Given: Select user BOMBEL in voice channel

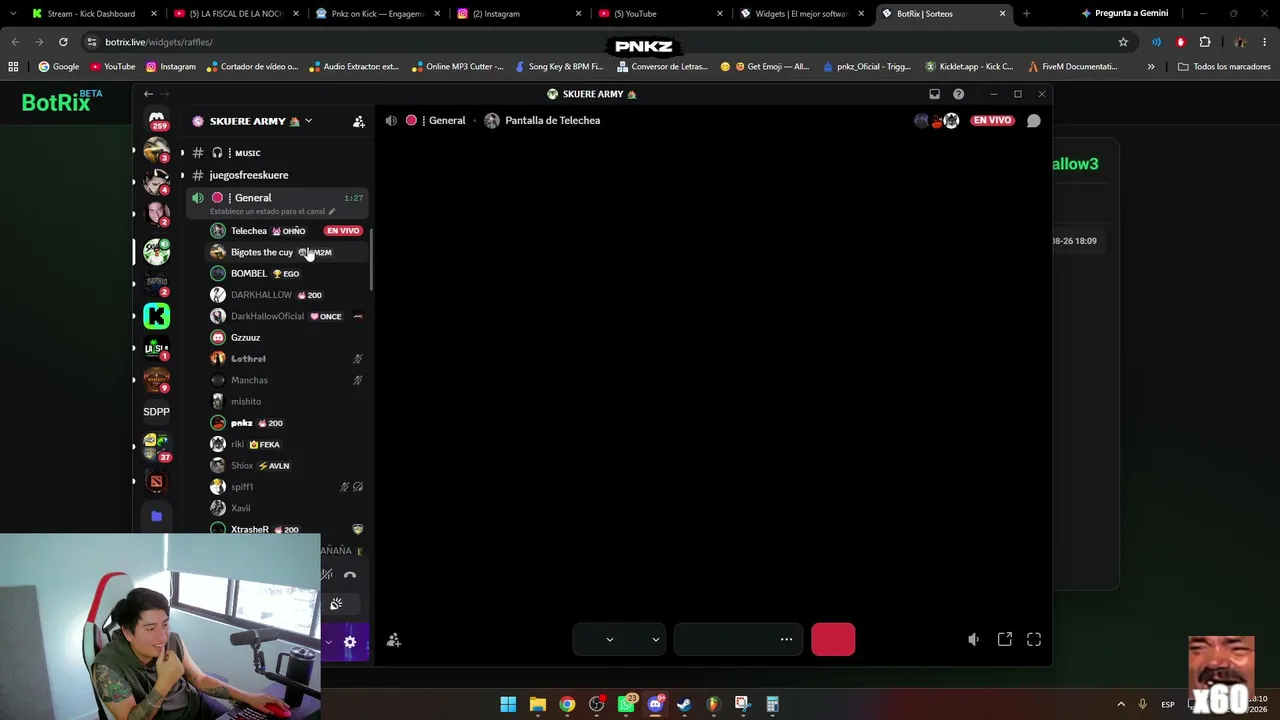Looking at the screenshot, I should (286, 273).
